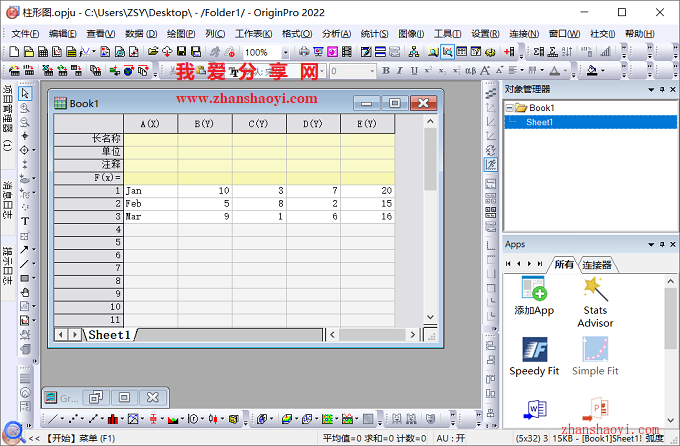Toggle Underline formatting button
This screenshot has width=680, height=446.
tap(414, 70)
